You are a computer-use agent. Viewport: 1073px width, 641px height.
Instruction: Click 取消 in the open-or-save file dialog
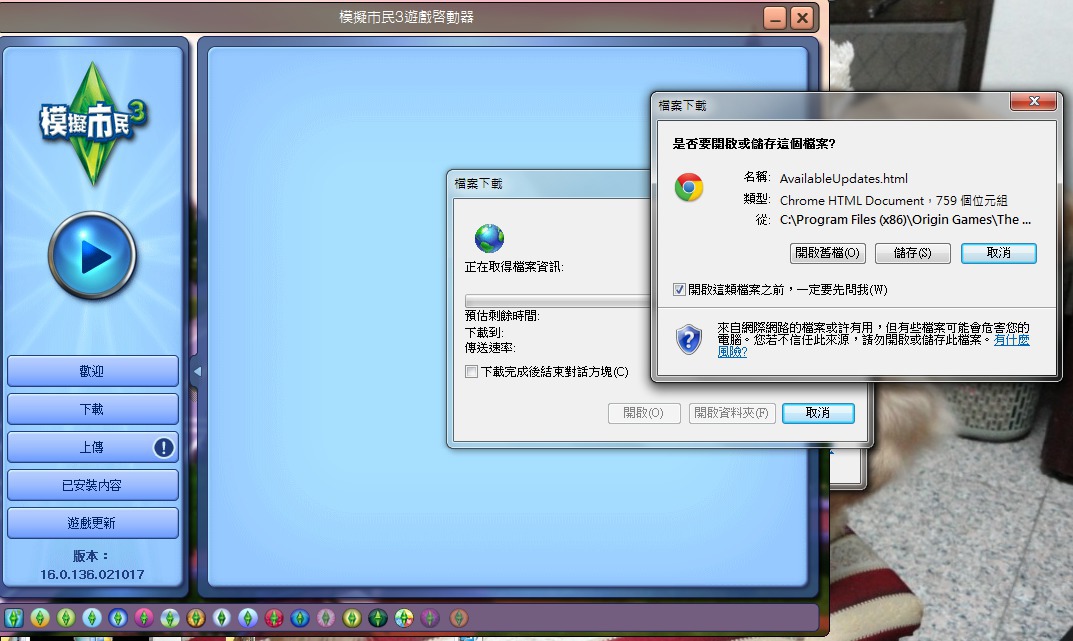point(998,253)
